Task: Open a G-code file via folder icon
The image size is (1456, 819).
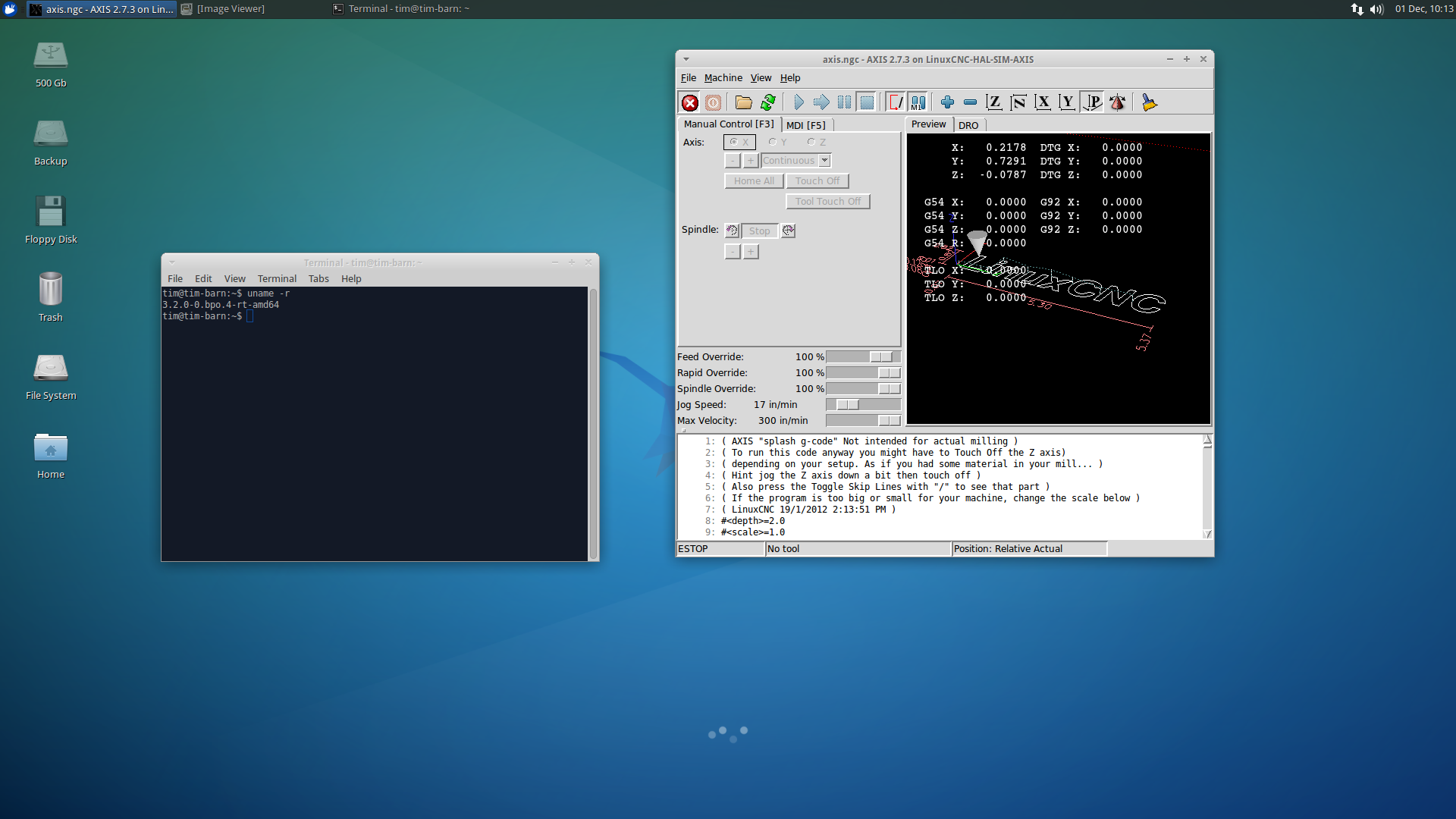Action: point(744,102)
